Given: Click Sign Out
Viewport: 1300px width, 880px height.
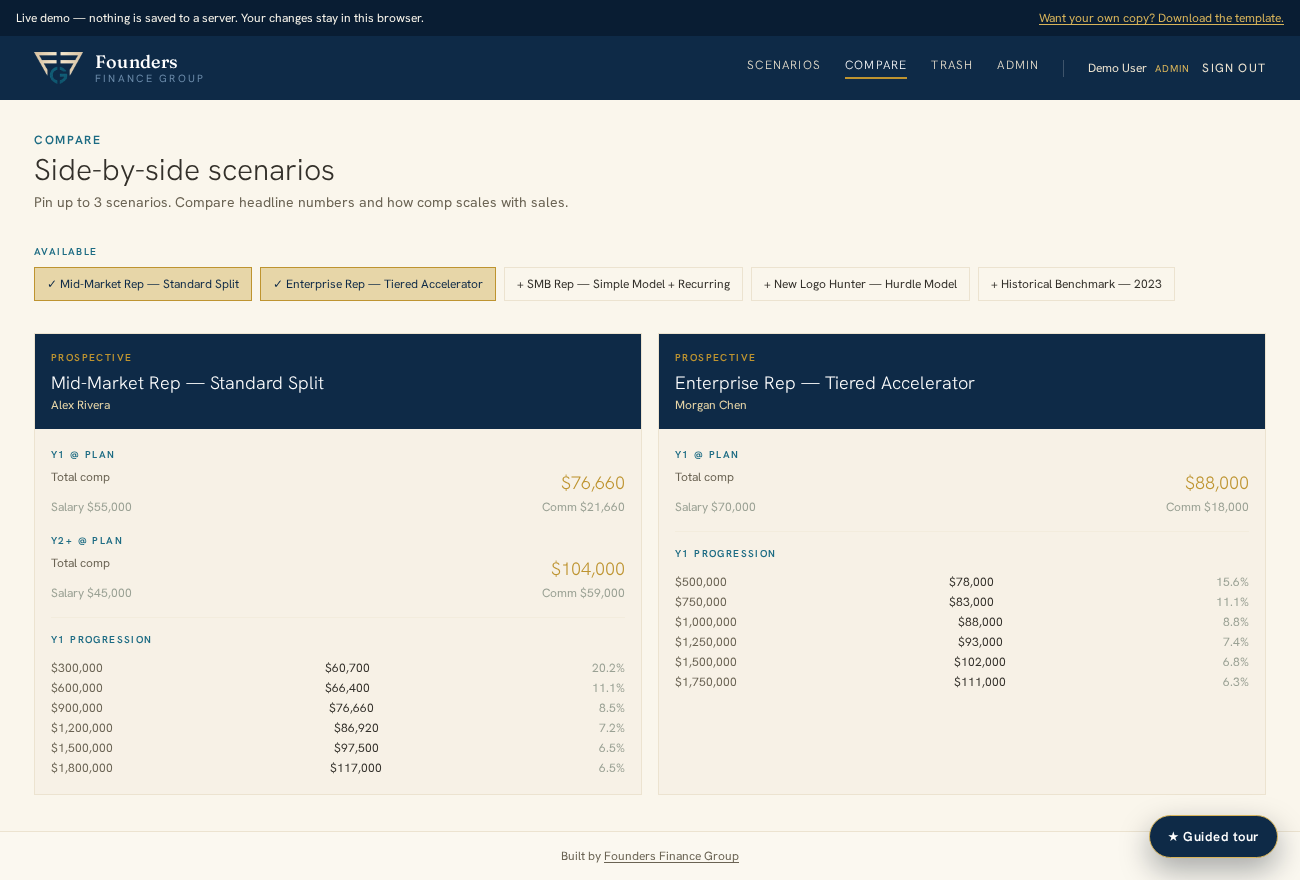Looking at the screenshot, I should pos(1234,68).
